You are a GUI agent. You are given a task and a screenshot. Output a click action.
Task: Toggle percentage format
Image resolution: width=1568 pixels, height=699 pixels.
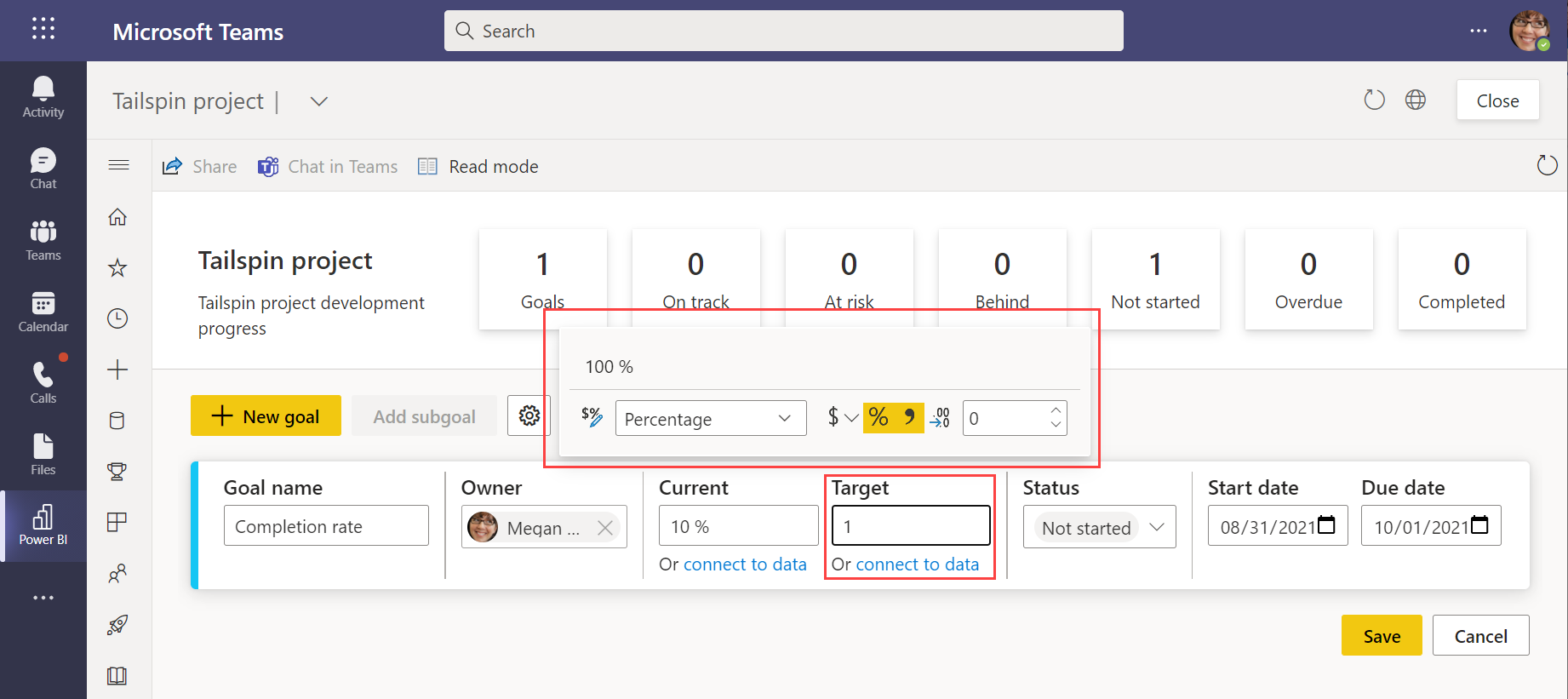tap(878, 417)
